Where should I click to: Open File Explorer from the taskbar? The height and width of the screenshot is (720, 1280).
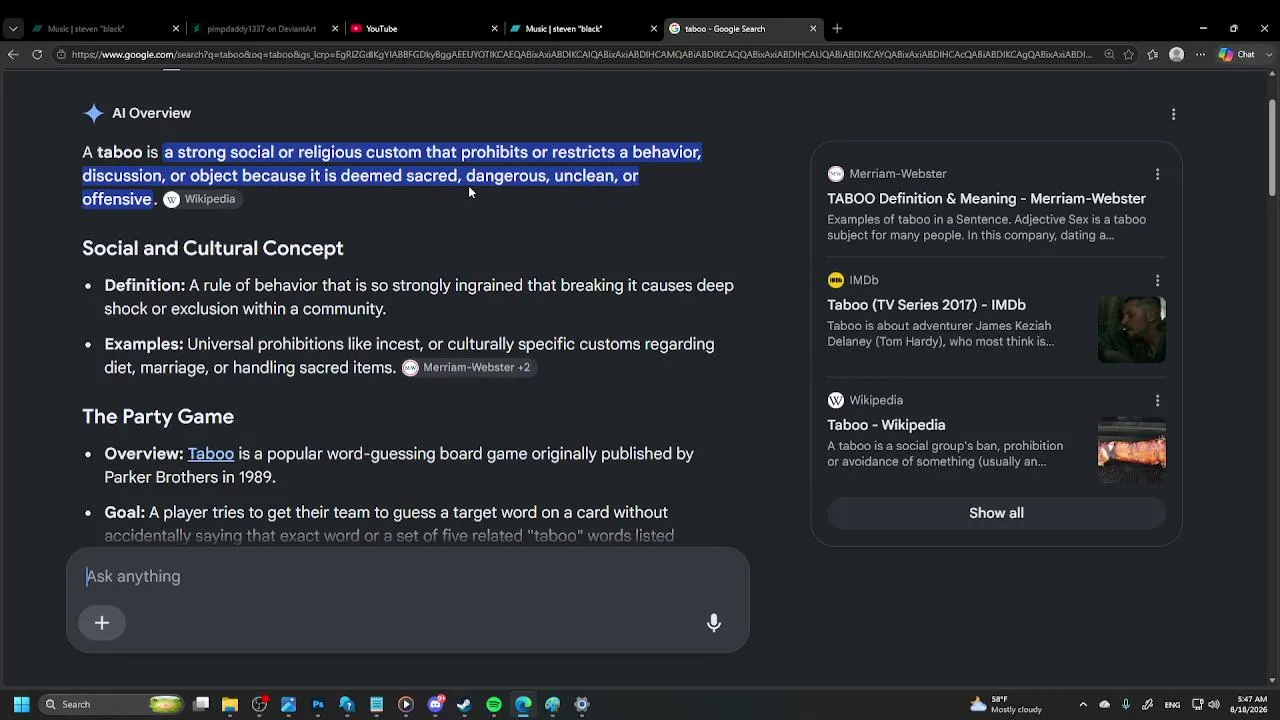pyautogui.click(x=230, y=705)
